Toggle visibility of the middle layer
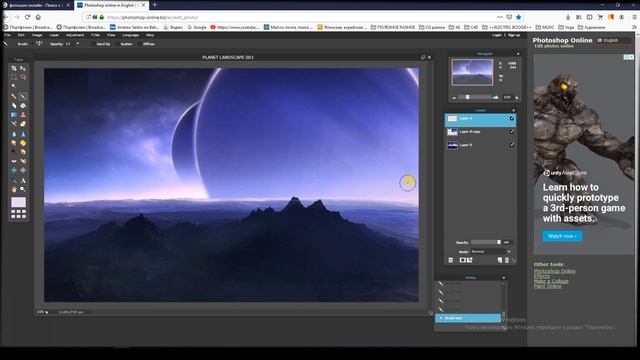Screen dimensions: 640x360 coord(511,132)
